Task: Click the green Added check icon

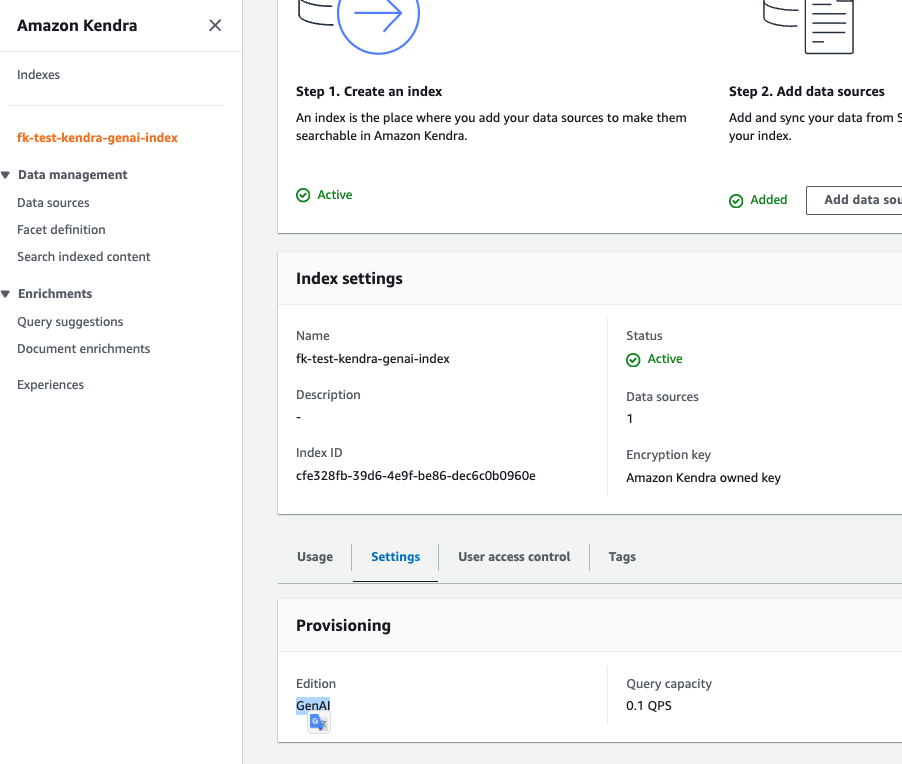Action: tap(736, 201)
